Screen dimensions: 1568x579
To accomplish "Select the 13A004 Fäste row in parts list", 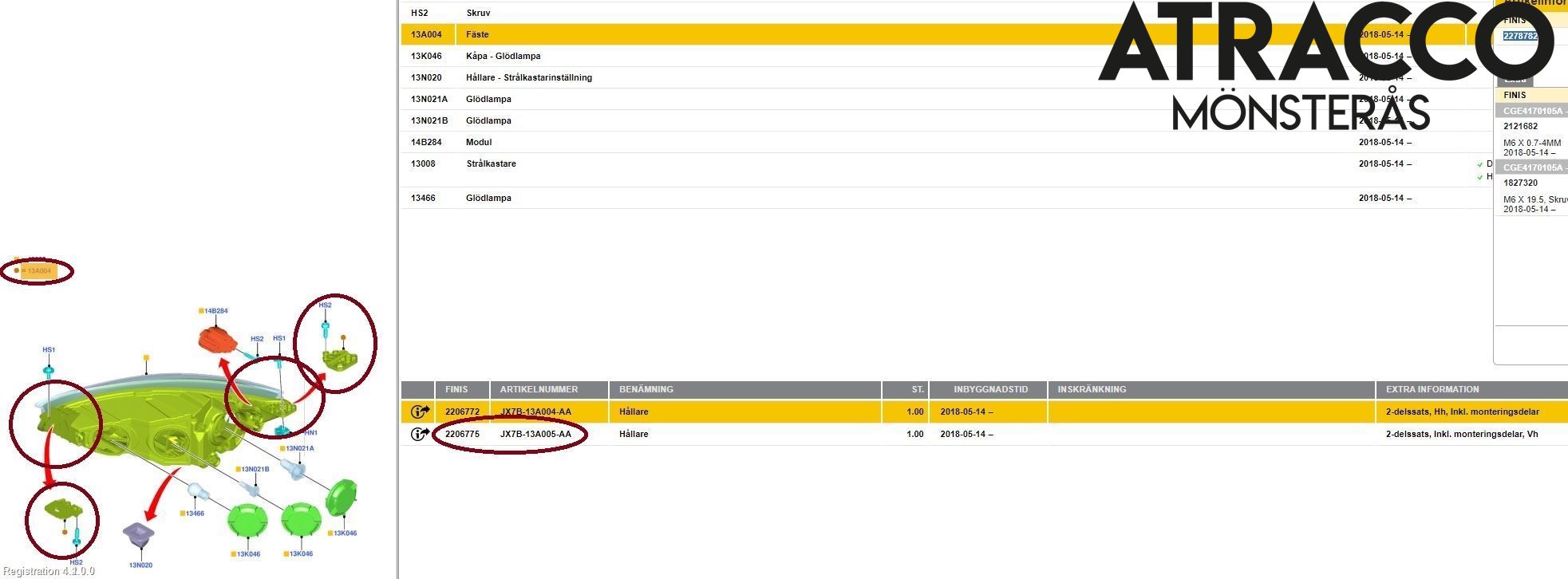I will tap(946, 34).
